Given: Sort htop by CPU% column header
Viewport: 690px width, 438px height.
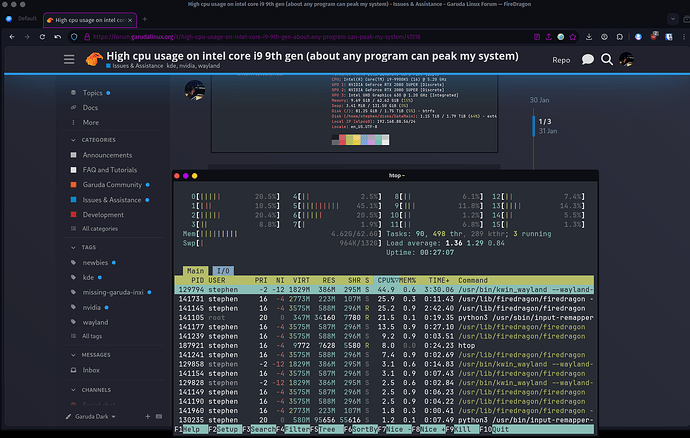Looking at the screenshot, I should (x=386, y=280).
